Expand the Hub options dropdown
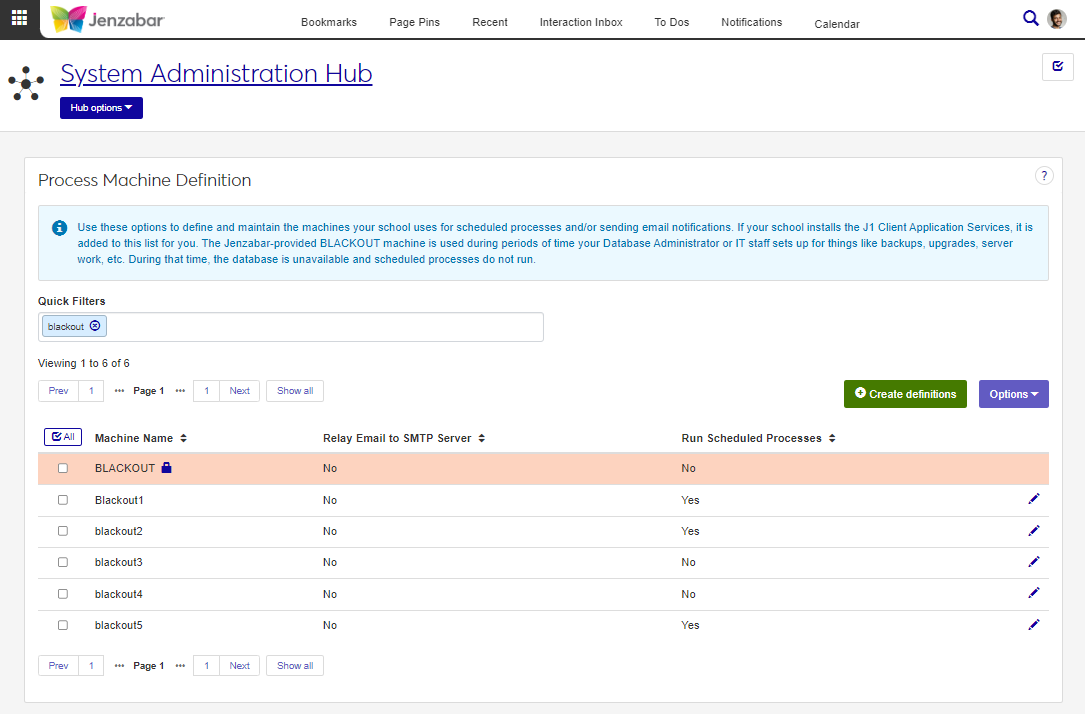Screen dimensions: 1085x714 [x=101, y=108]
